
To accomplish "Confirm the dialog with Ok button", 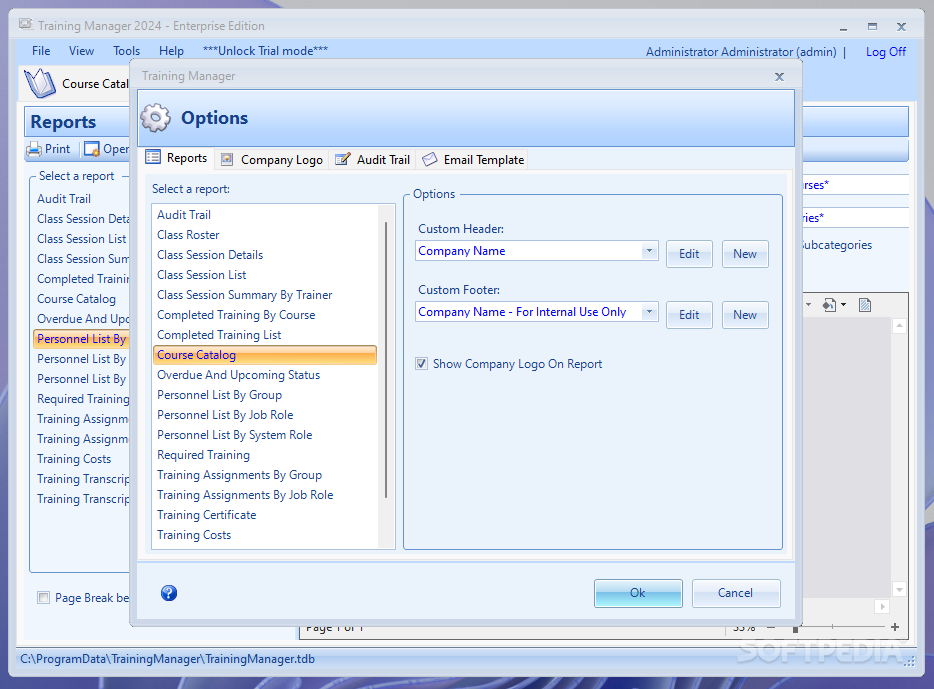I will 638,593.
